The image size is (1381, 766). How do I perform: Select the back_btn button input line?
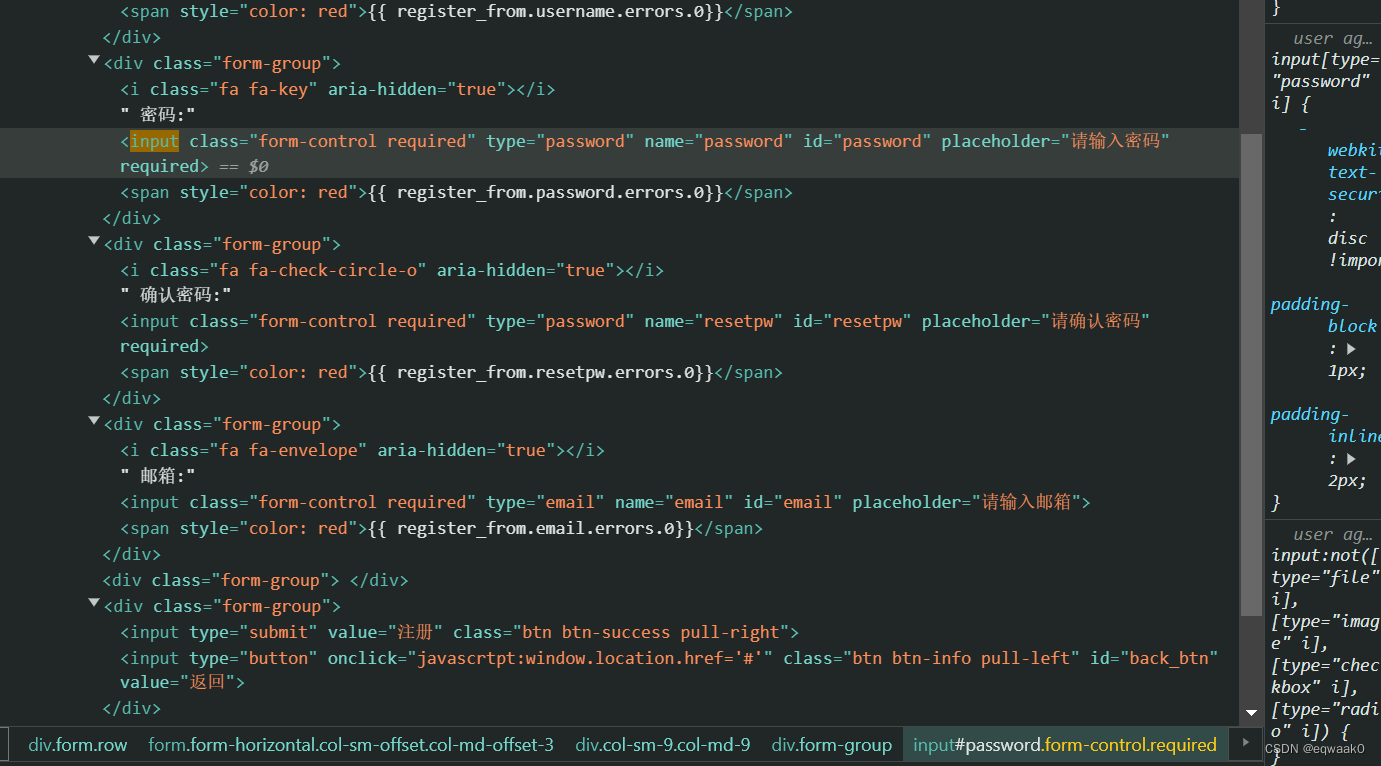point(669,670)
